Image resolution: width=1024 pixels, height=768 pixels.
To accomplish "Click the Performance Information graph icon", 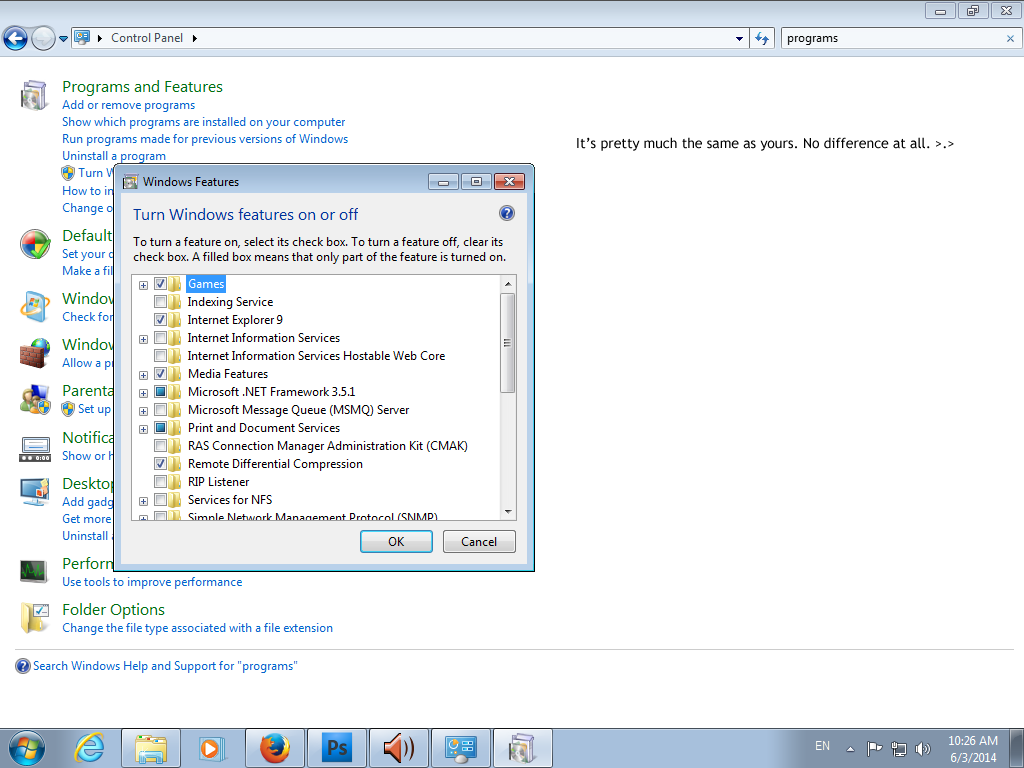I will pyautogui.click(x=33, y=571).
